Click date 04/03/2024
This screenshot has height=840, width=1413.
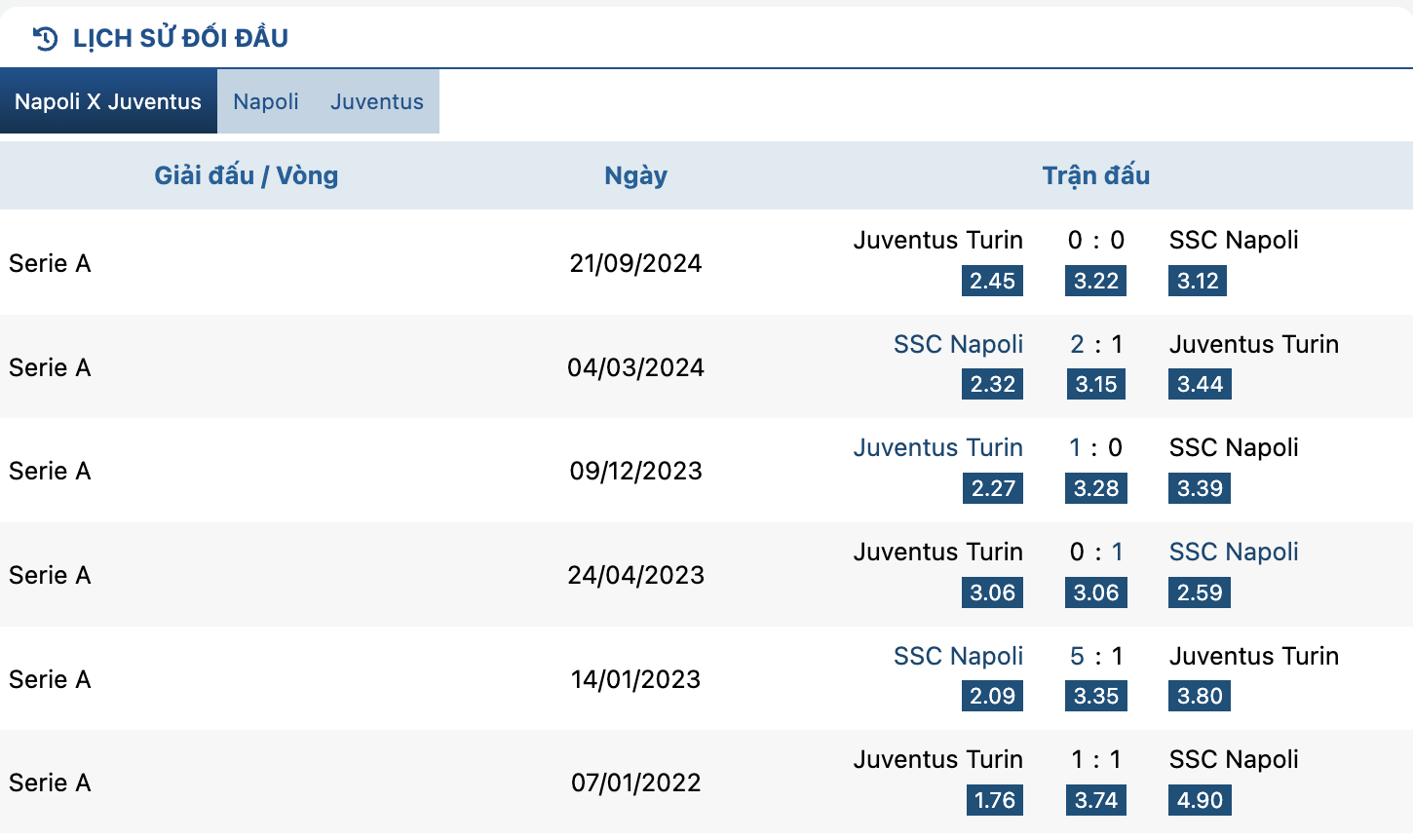coord(636,367)
